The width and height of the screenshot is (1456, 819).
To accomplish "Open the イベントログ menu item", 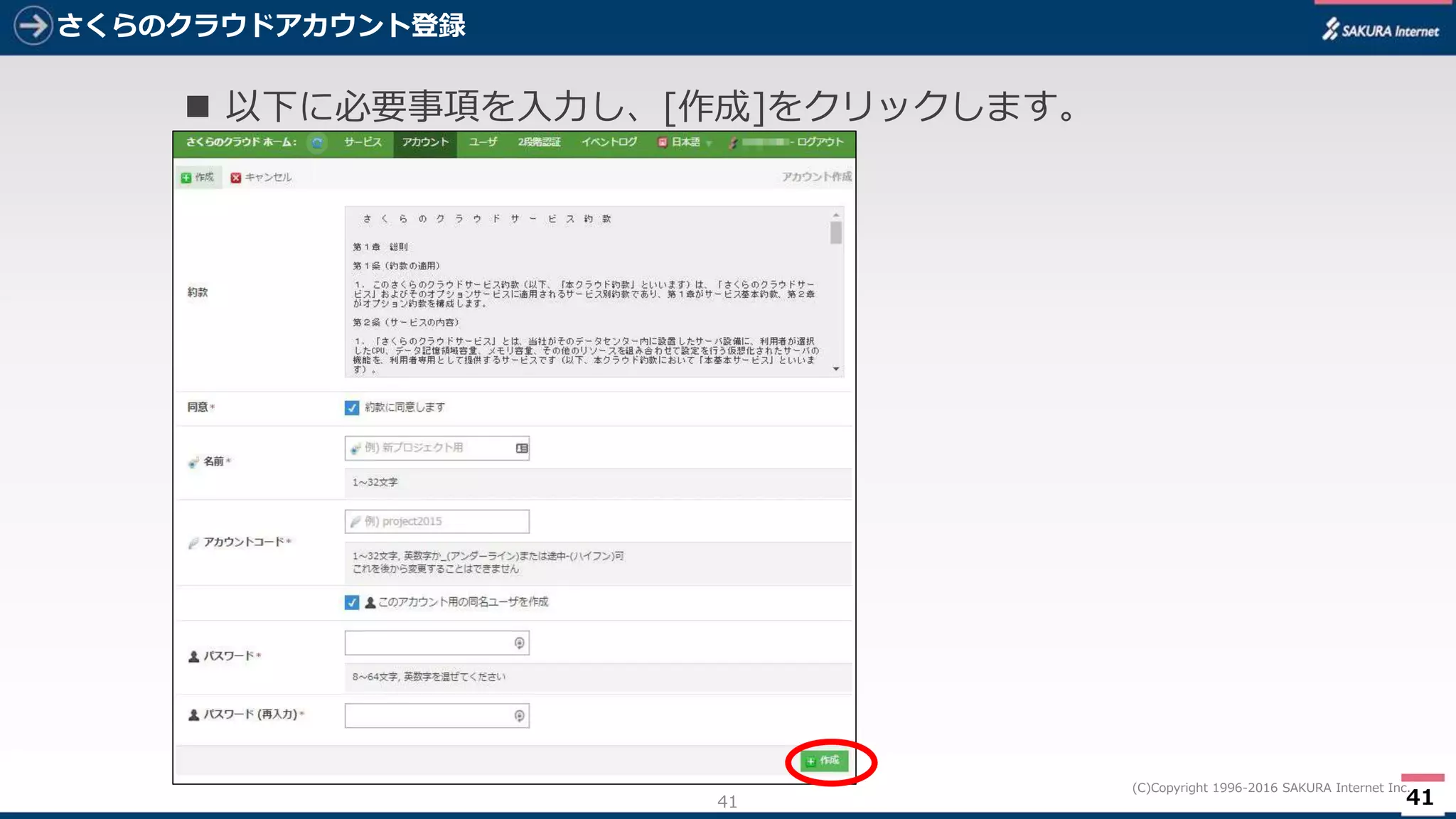I will 609,142.
